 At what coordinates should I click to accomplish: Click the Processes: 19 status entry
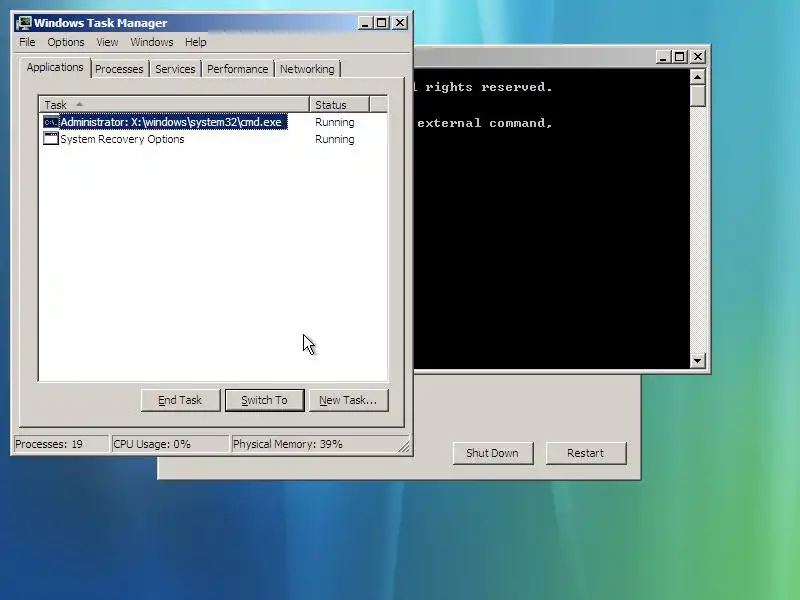click(x=61, y=444)
